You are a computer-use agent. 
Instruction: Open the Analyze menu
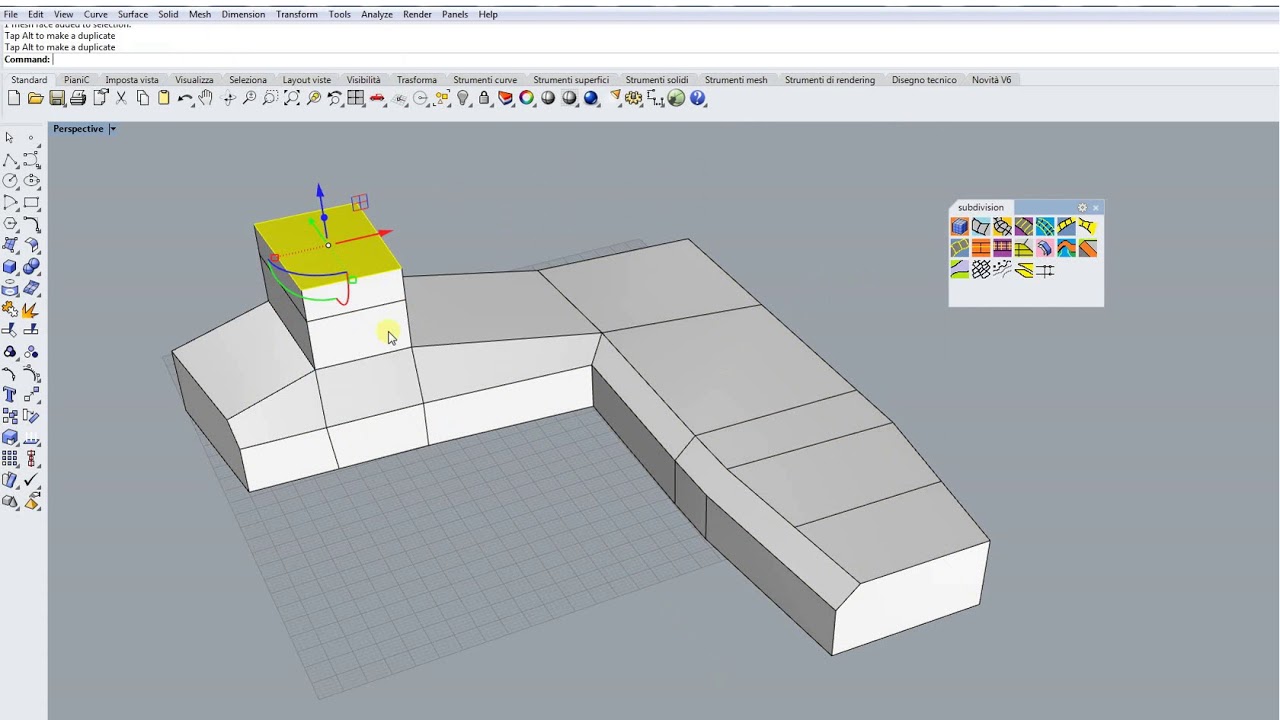[377, 14]
